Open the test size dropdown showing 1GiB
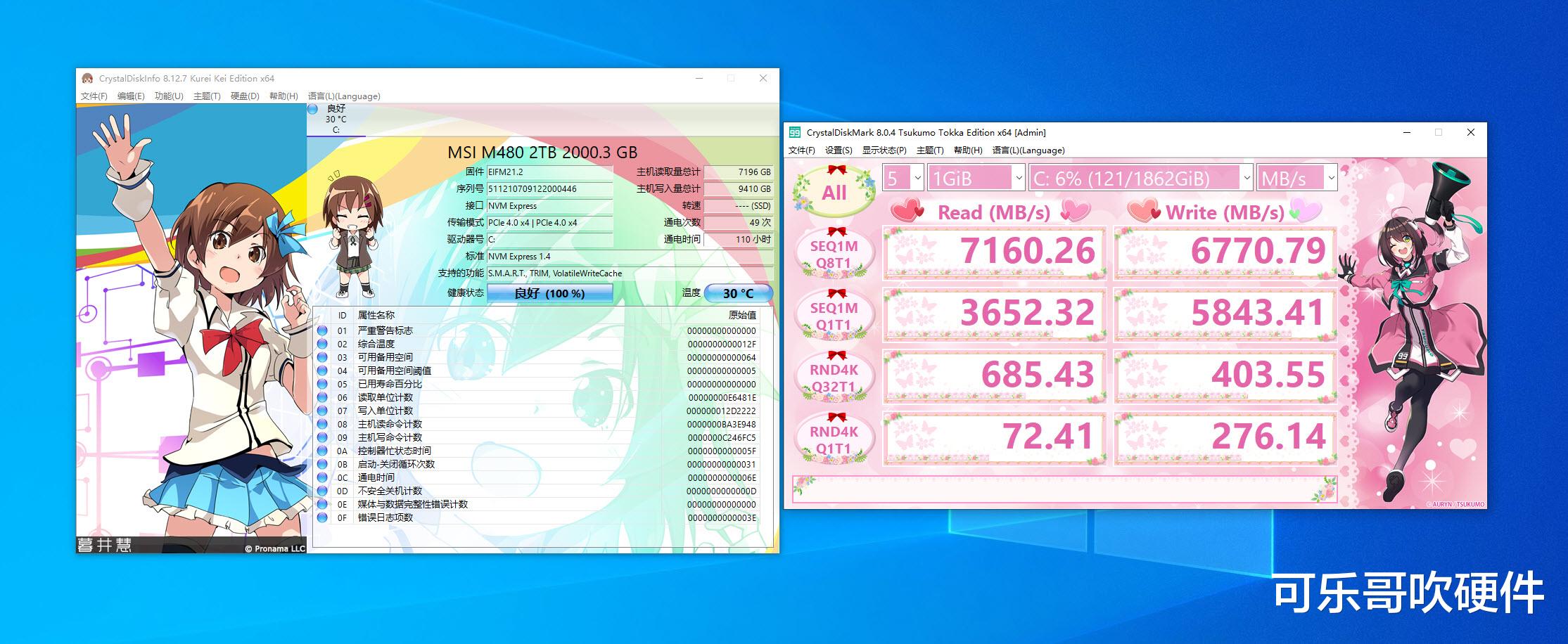This screenshot has height=644, width=1568. (976, 178)
